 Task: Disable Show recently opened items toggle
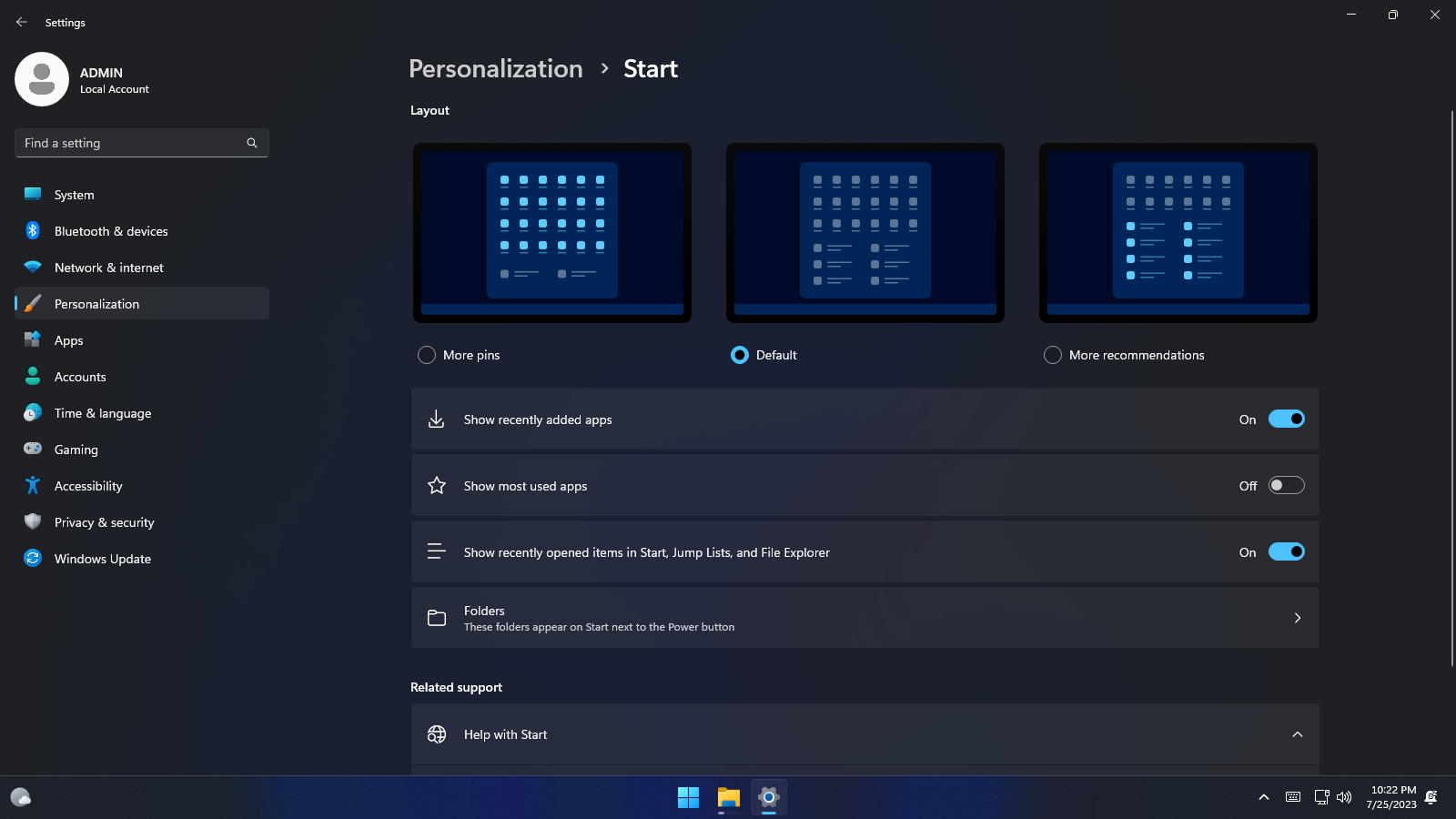tap(1287, 551)
